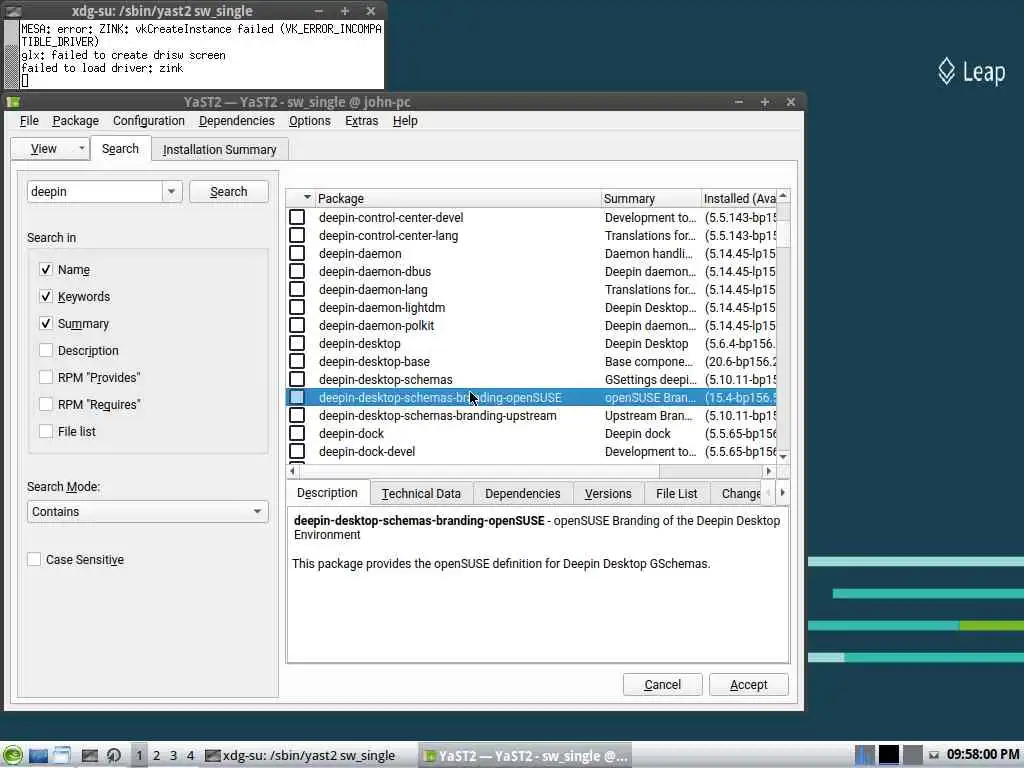This screenshot has width=1024, height=768.
Task: Open the Extras menu
Action: click(362, 121)
